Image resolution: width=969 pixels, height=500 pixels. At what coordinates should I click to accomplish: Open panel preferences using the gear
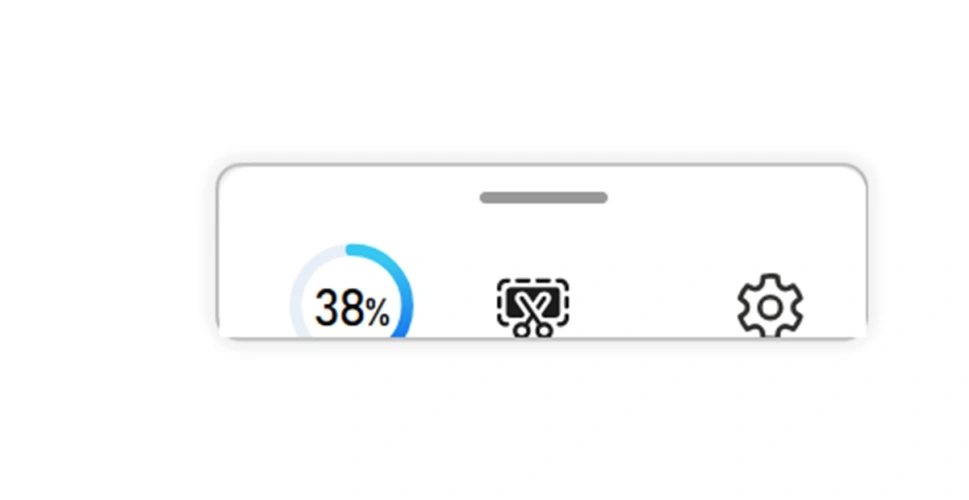[770, 306]
